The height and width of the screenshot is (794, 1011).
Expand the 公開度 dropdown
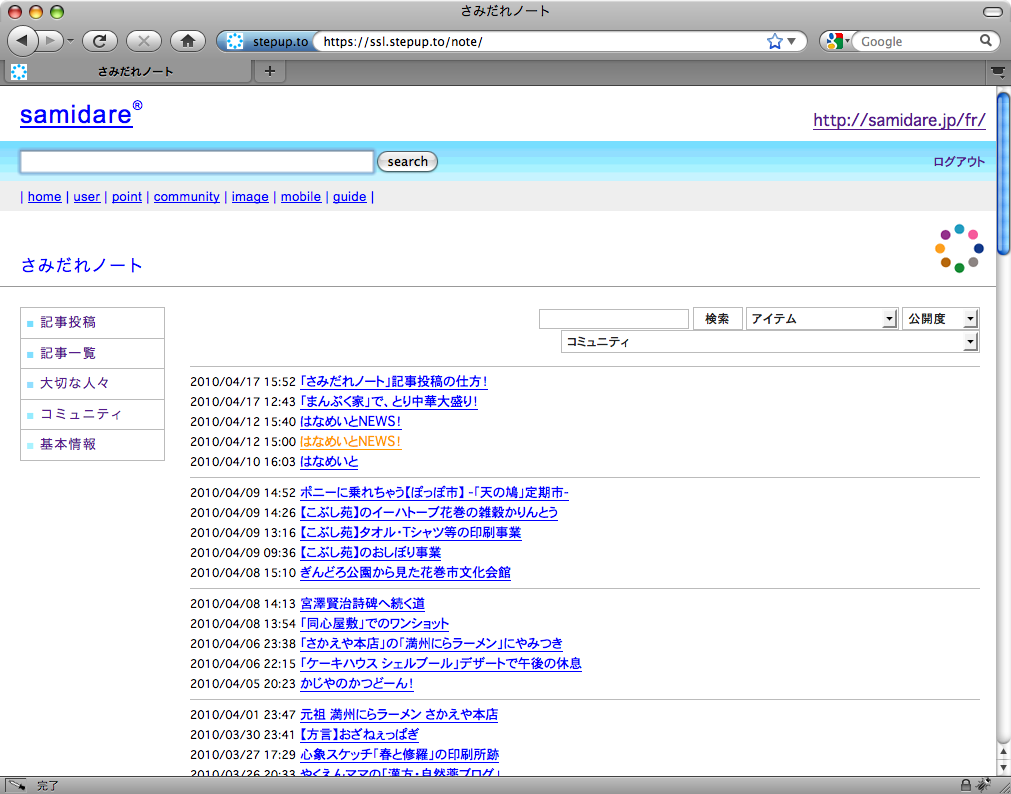click(x=940, y=319)
